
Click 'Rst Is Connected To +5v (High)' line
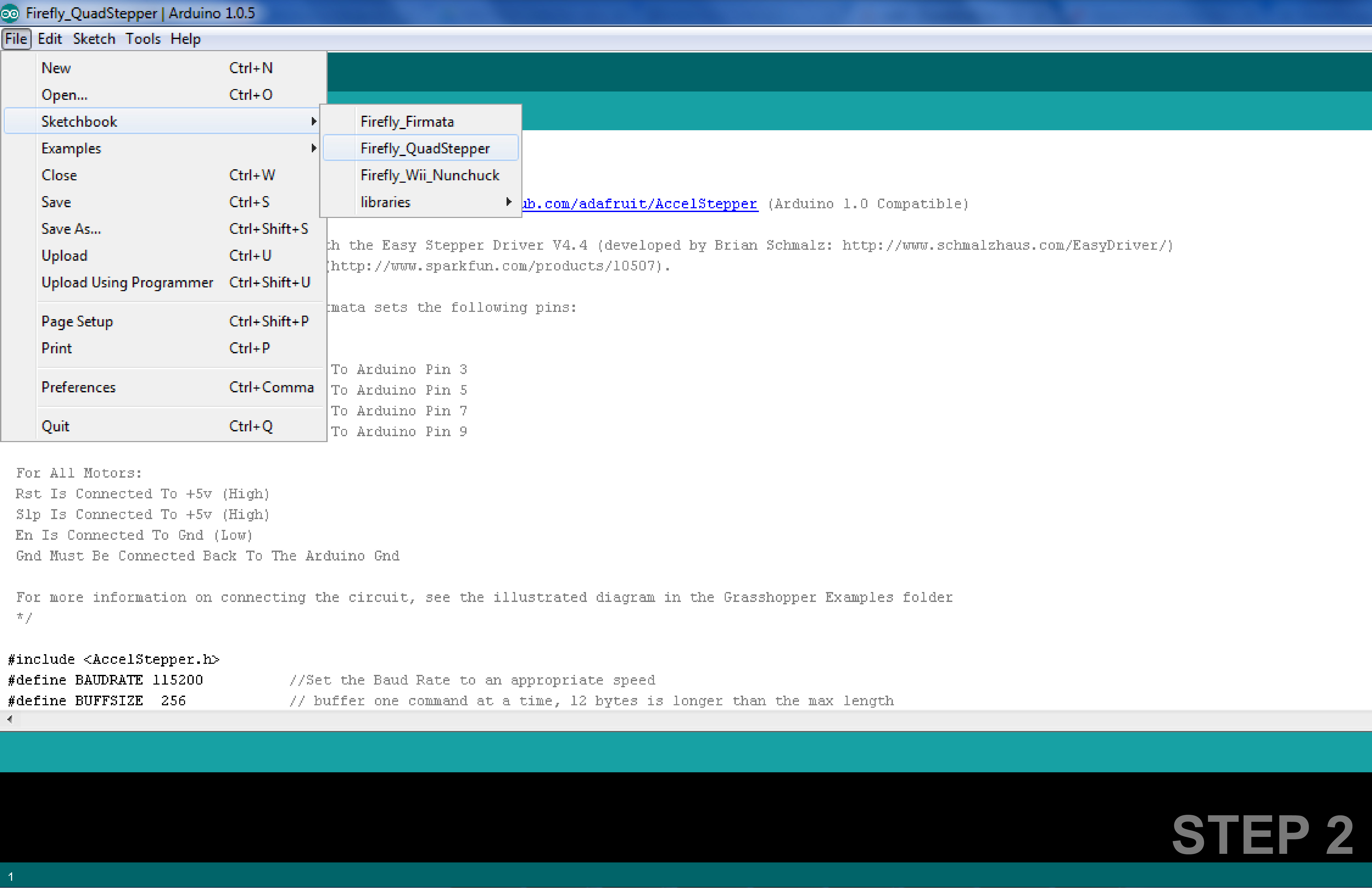tap(142, 494)
